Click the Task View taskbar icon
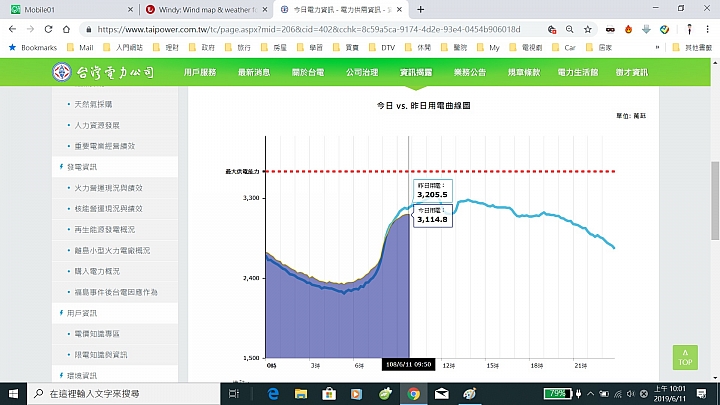This screenshot has width=720, height=405. [x=234, y=394]
